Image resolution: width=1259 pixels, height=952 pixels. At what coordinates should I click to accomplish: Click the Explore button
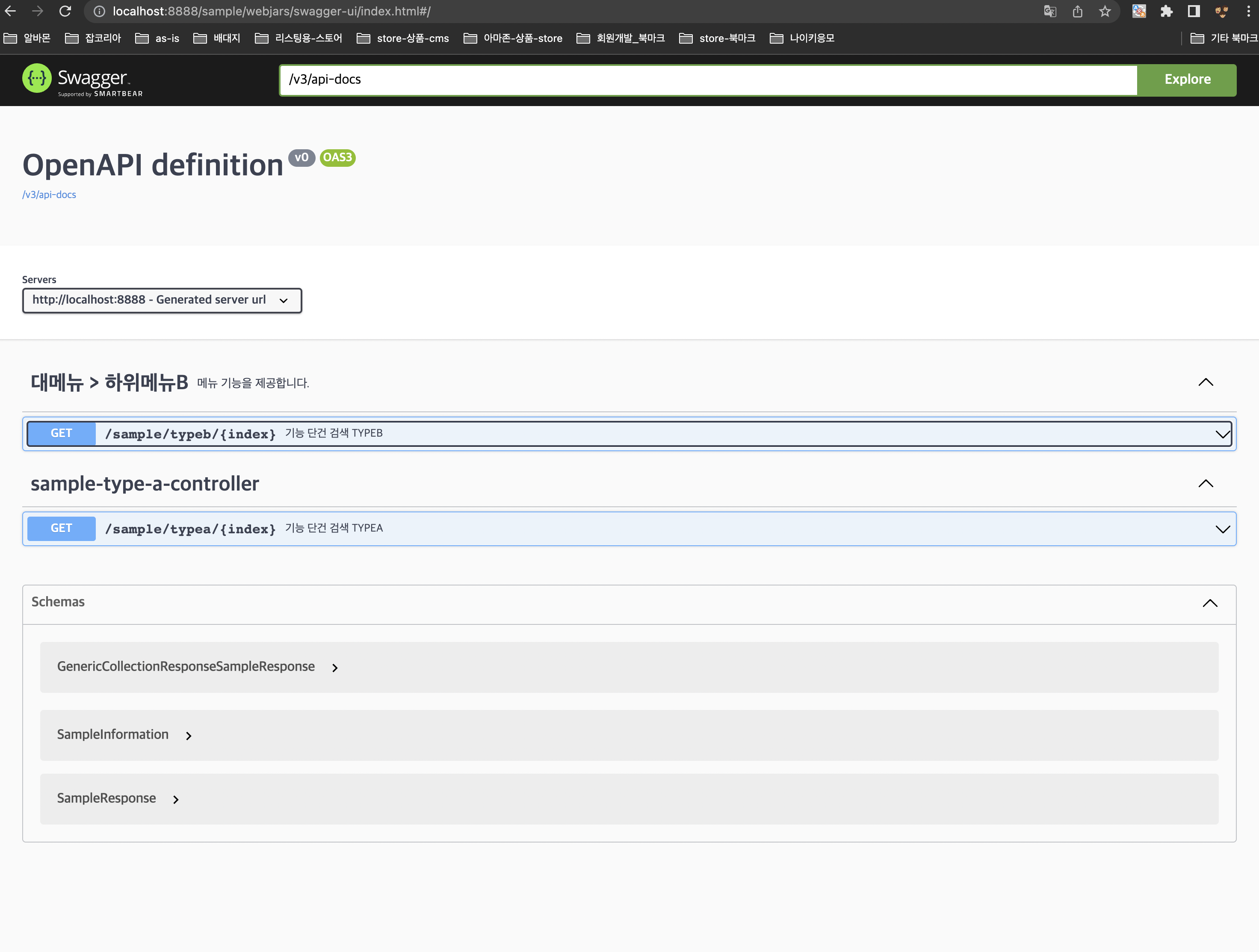tap(1187, 80)
